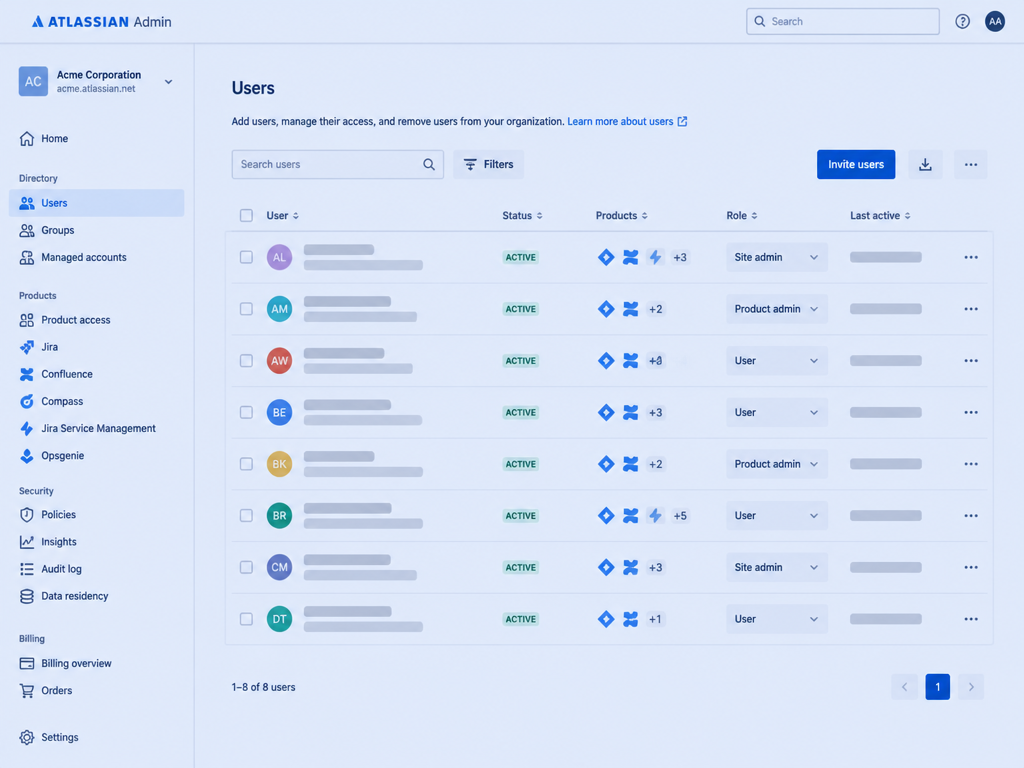Open row actions for user DT

coord(970,618)
